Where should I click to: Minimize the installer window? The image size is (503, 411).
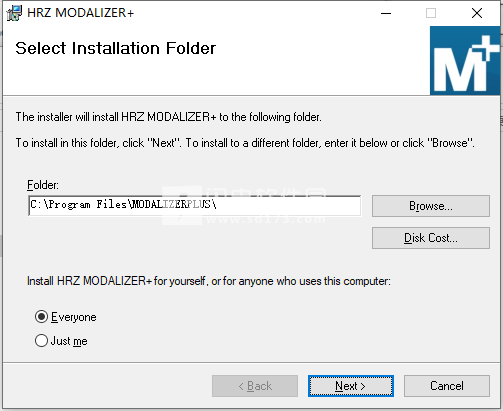pos(386,13)
